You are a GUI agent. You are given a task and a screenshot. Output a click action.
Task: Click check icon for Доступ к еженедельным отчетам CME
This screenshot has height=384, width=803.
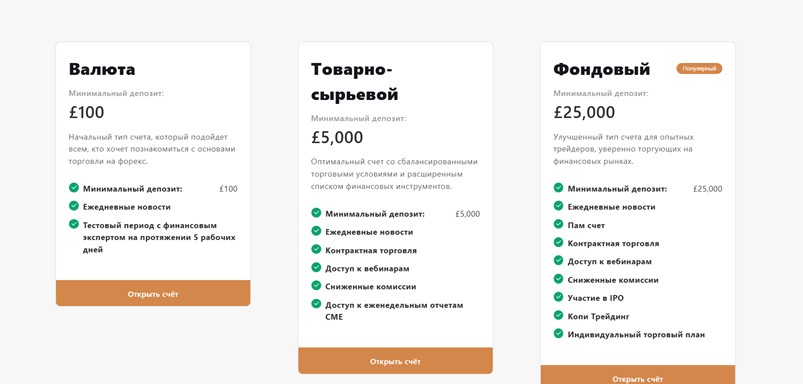(316, 304)
